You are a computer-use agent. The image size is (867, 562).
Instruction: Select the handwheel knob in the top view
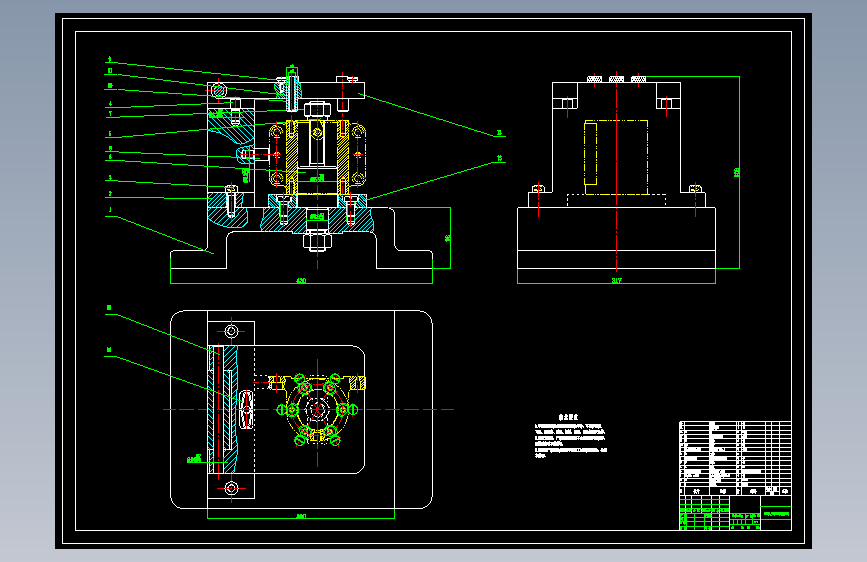247,409
